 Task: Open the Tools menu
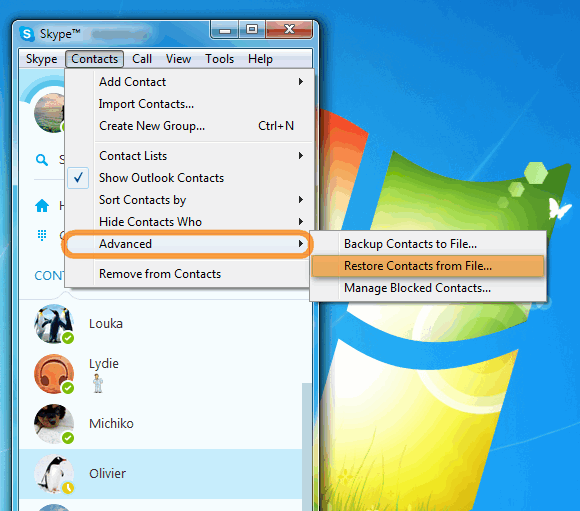point(219,59)
